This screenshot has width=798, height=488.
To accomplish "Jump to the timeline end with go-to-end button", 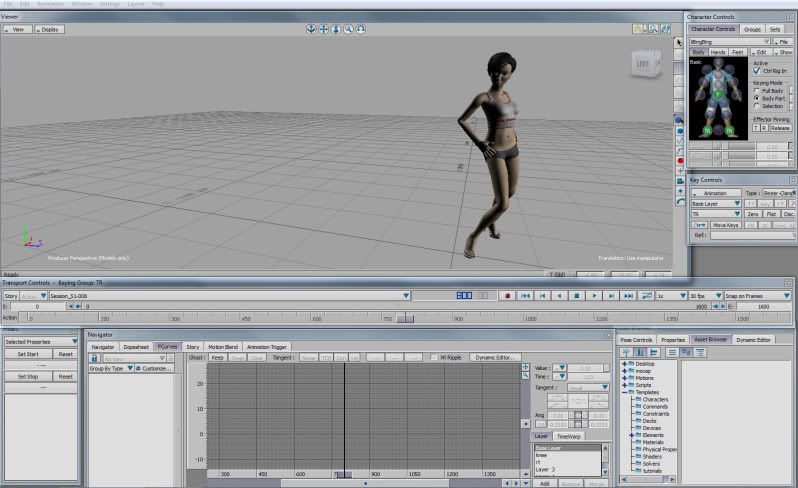I will tap(629, 296).
